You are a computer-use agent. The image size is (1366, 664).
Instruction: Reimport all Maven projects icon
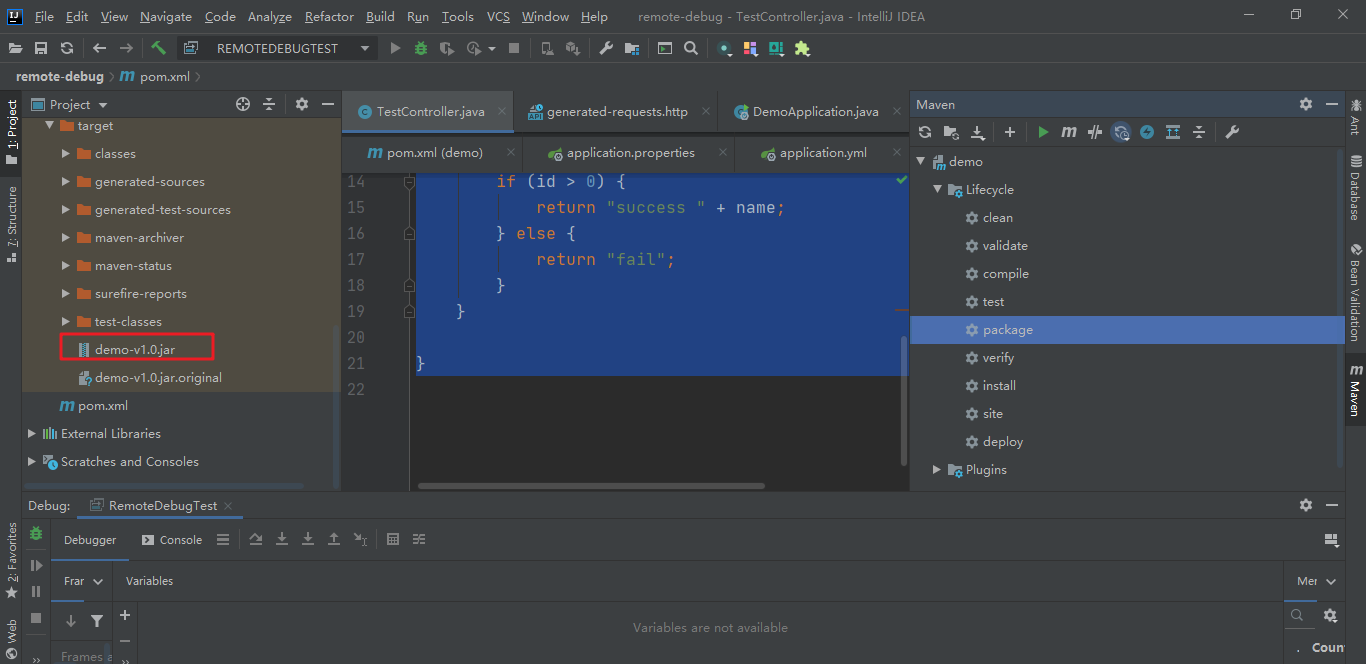925,132
